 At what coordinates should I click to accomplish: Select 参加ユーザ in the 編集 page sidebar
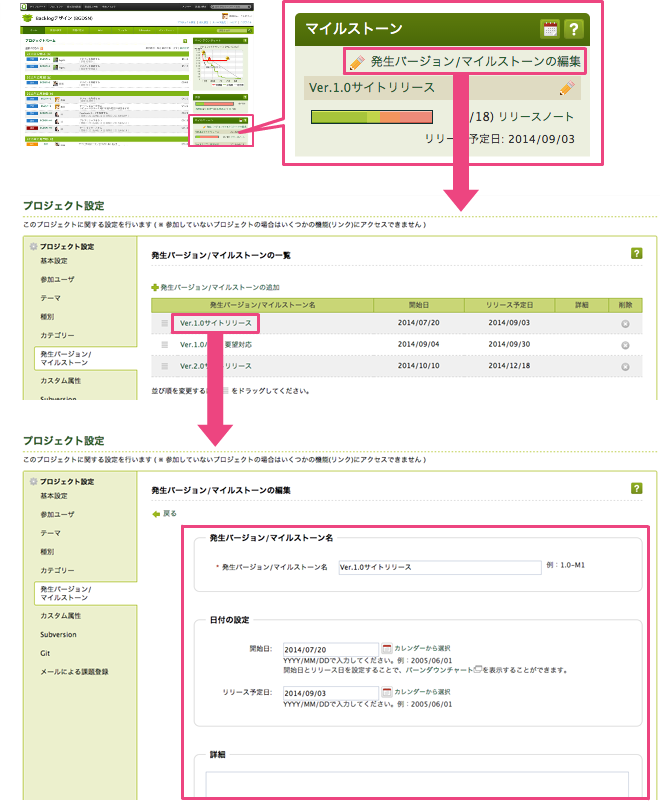point(57,514)
